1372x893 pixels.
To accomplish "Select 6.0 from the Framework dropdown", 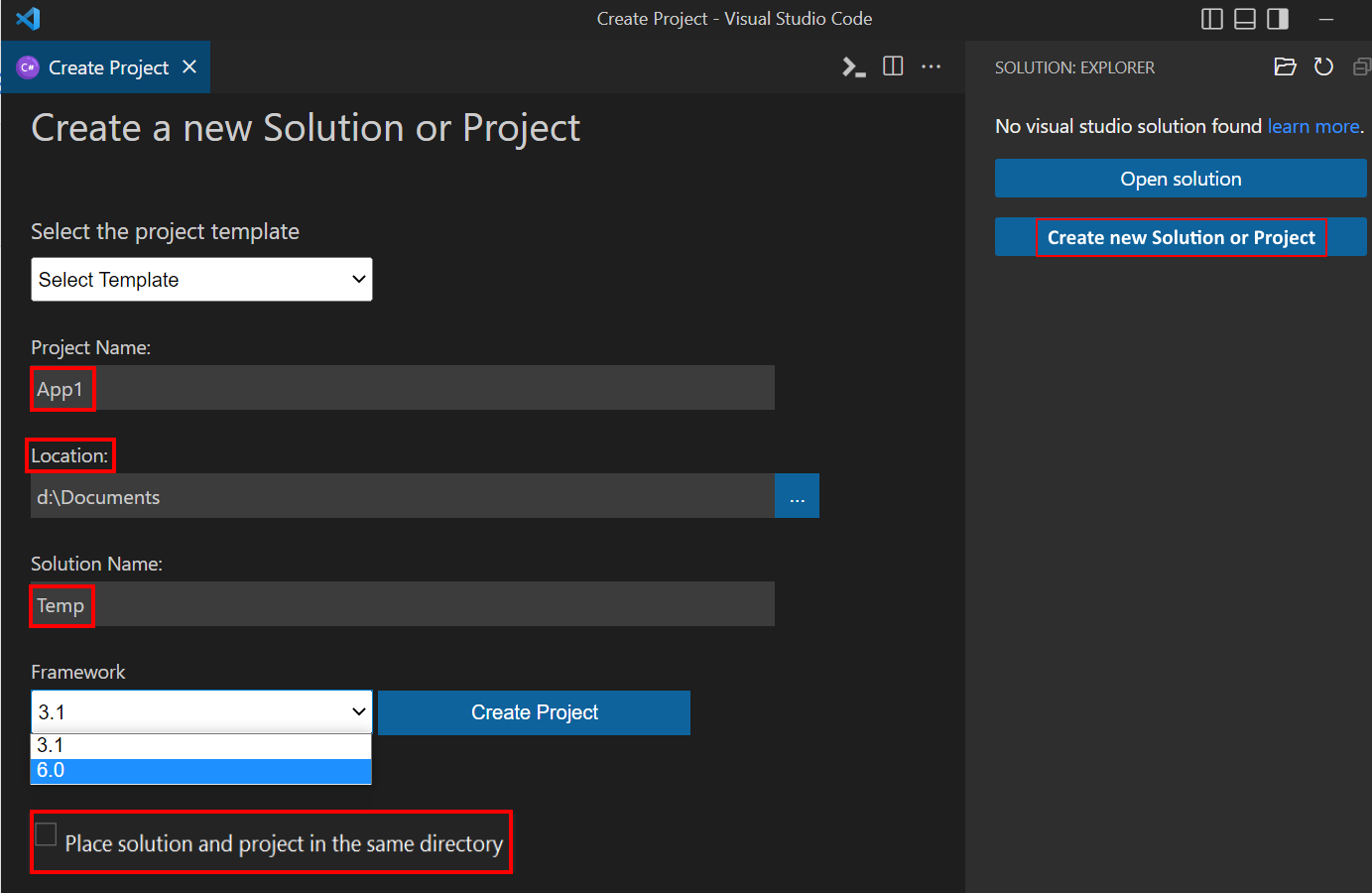I will tap(201, 770).
